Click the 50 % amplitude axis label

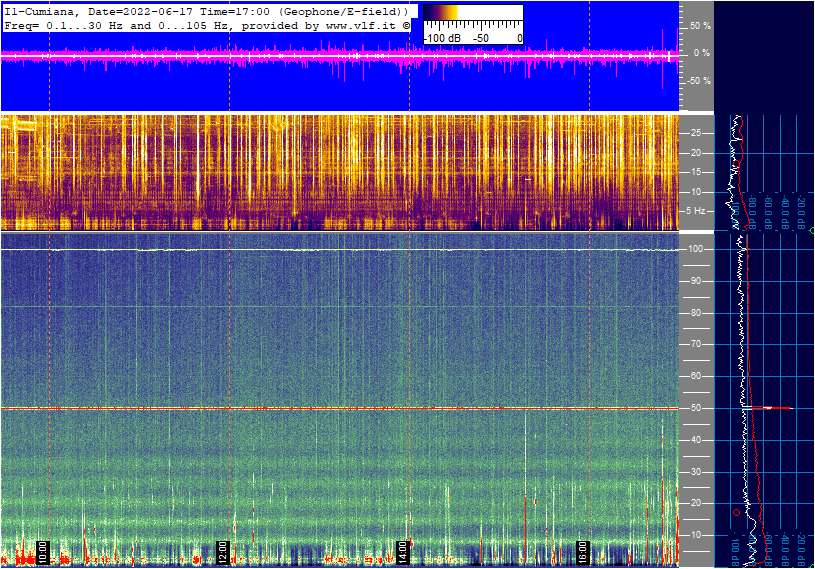tap(699, 26)
